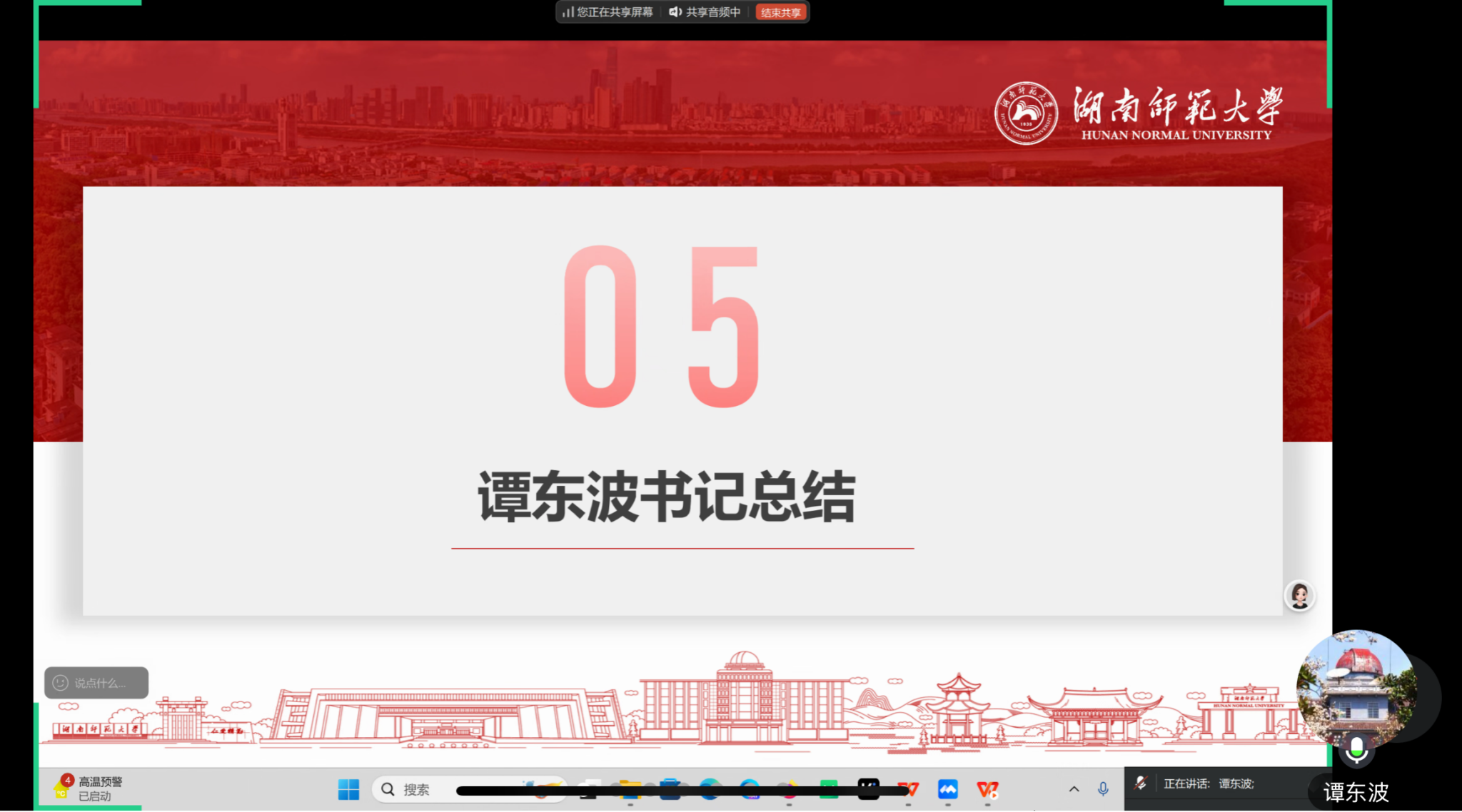Click the 谭东波书记总结 slide title
1462x812 pixels.
pos(666,497)
